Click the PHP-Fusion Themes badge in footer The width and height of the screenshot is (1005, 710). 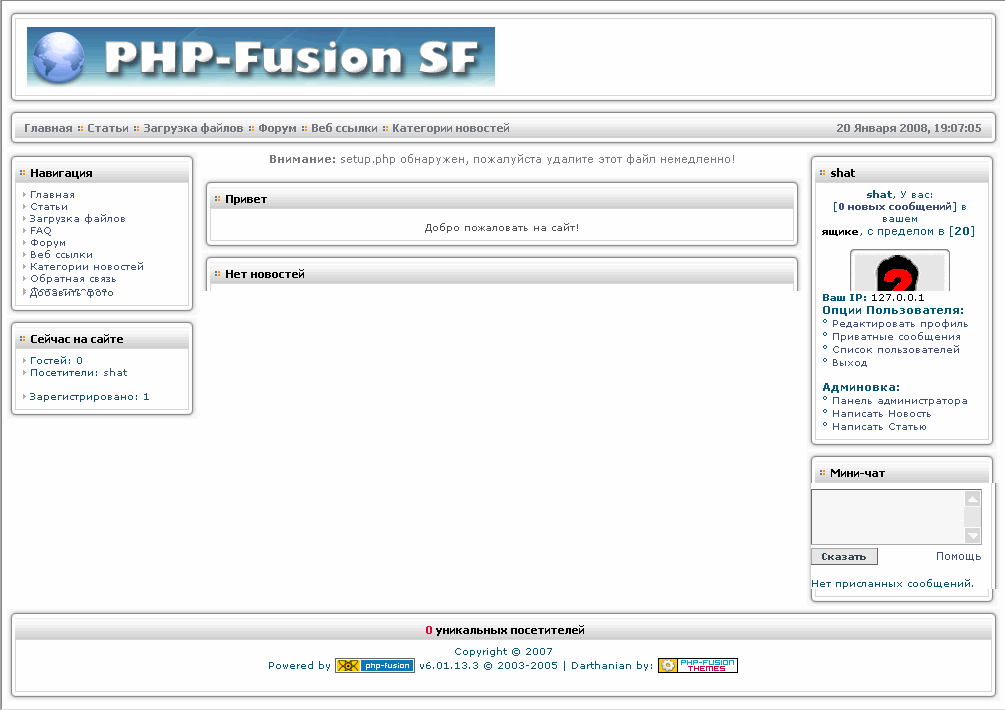[698, 666]
